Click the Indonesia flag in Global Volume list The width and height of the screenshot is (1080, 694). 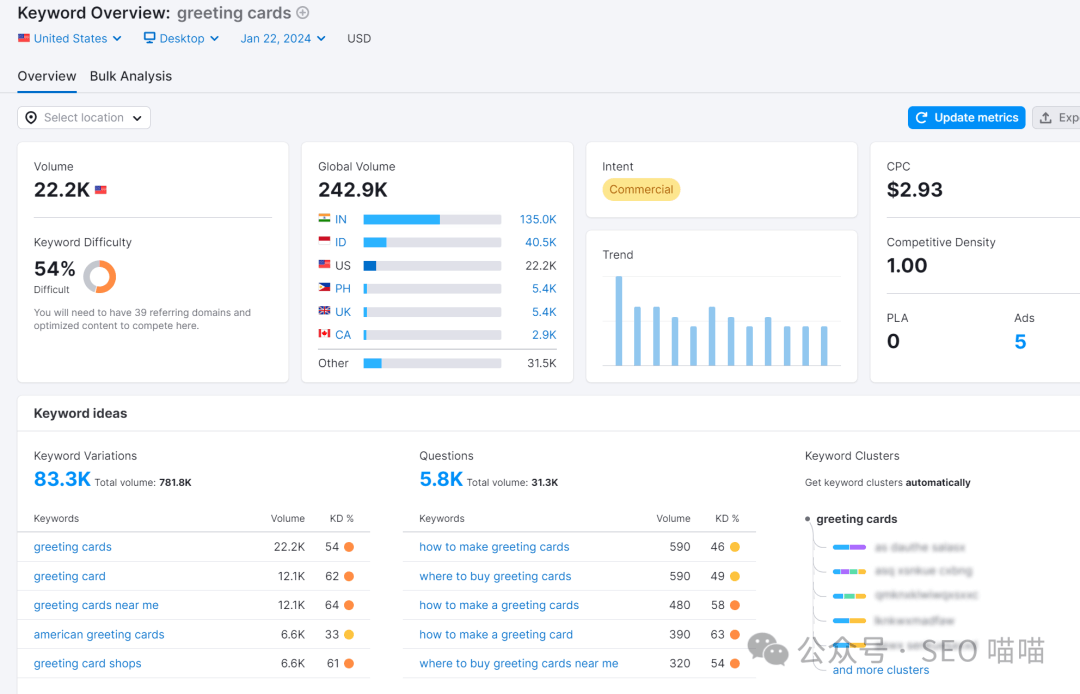coord(324,241)
